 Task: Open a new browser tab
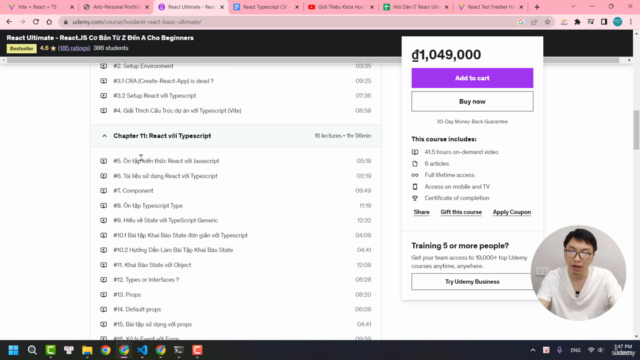coord(537,7)
